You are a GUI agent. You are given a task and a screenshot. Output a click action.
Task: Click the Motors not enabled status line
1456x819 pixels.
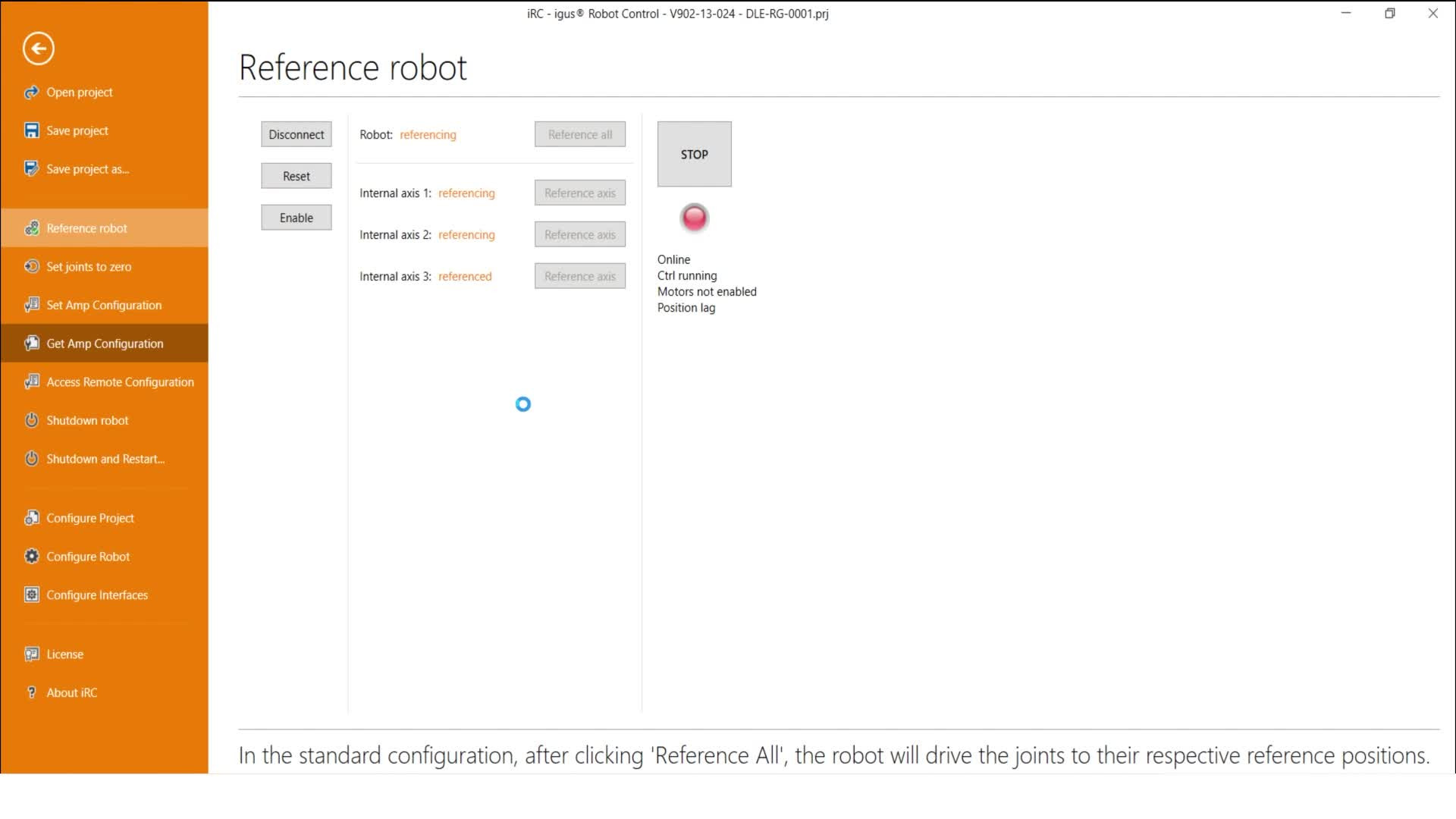point(707,291)
